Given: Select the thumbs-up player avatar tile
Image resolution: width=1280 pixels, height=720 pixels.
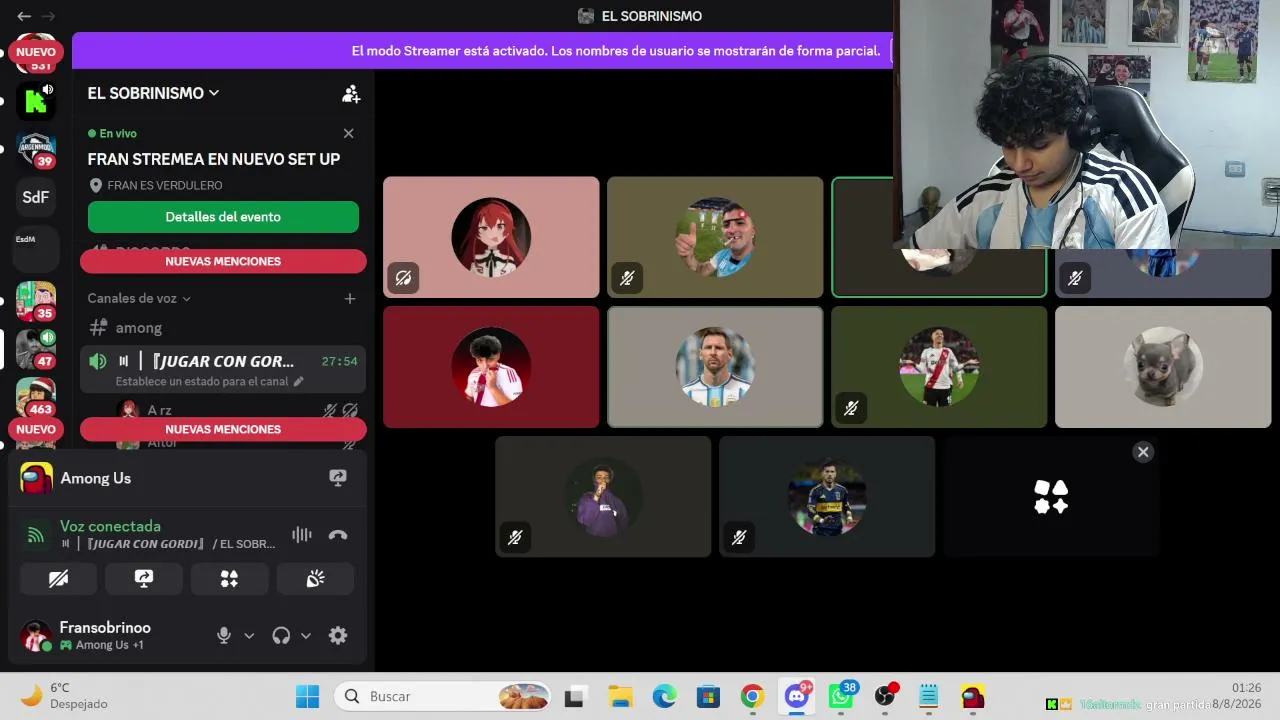Looking at the screenshot, I should [715, 237].
